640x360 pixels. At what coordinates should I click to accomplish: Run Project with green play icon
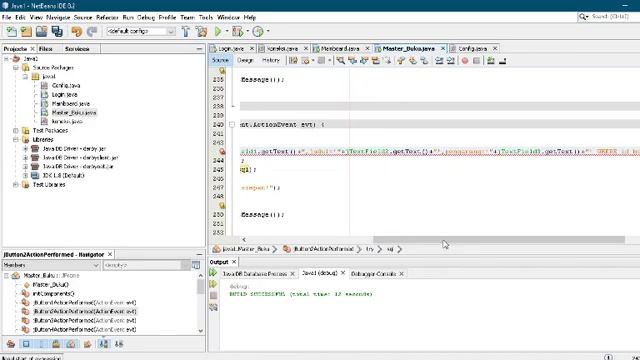click(x=218, y=31)
